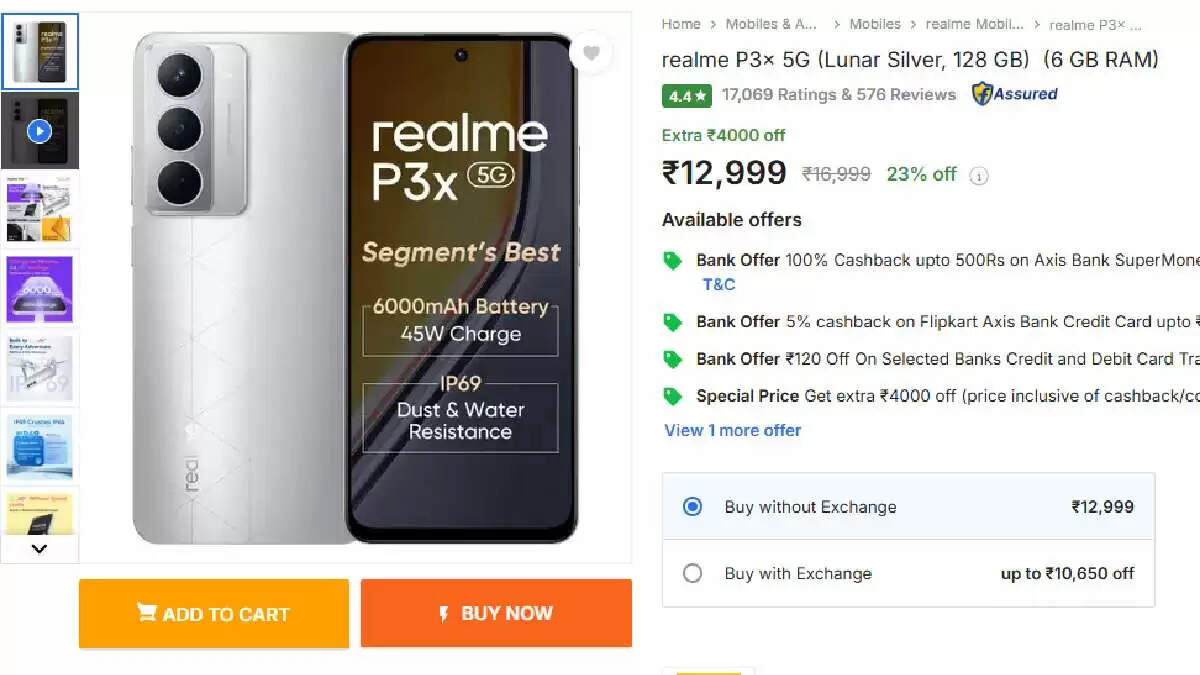Click the wishlist heart icon
The width and height of the screenshot is (1200, 675).
(592, 54)
